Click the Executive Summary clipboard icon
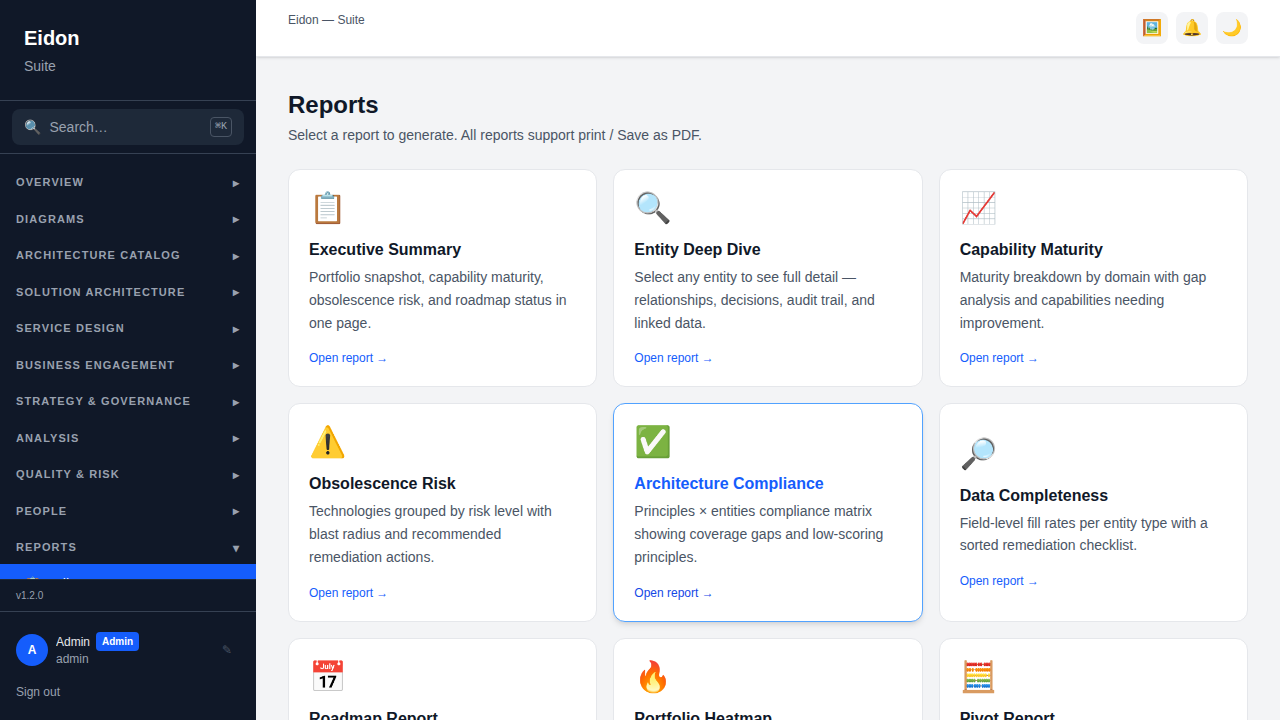Screen dimensions: 1280x720 pos(327,208)
